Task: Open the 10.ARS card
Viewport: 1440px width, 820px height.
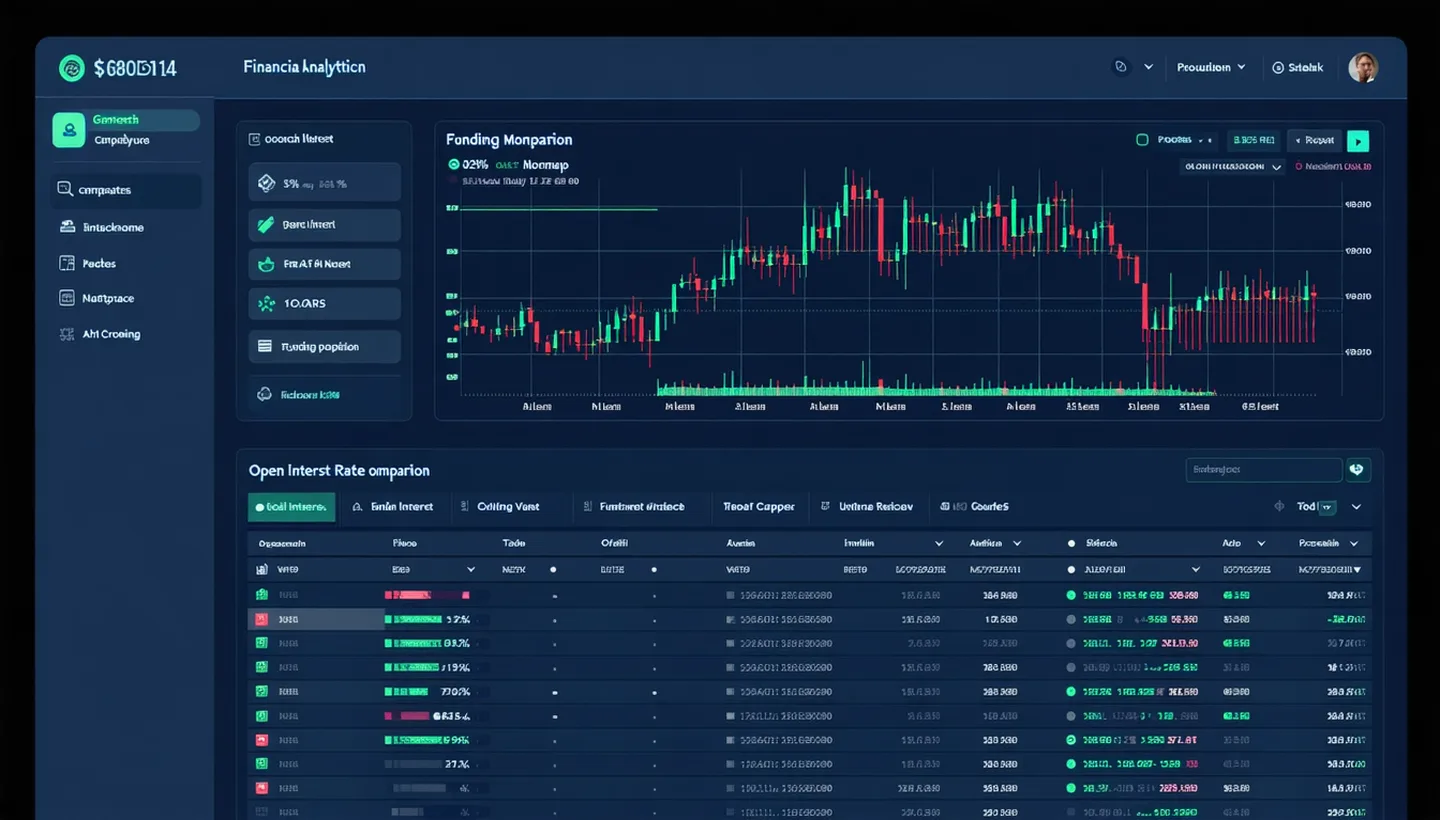Action: [x=324, y=303]
